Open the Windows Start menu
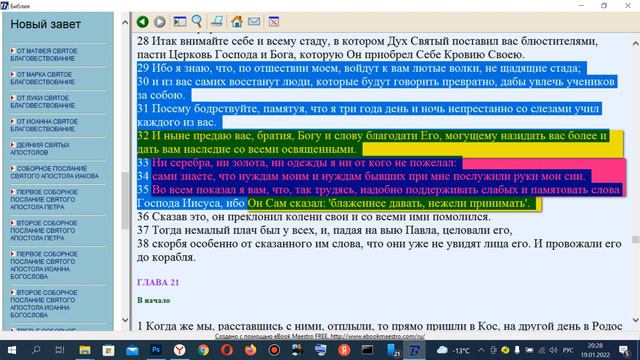The image size is (640, 360). point(12,350)
